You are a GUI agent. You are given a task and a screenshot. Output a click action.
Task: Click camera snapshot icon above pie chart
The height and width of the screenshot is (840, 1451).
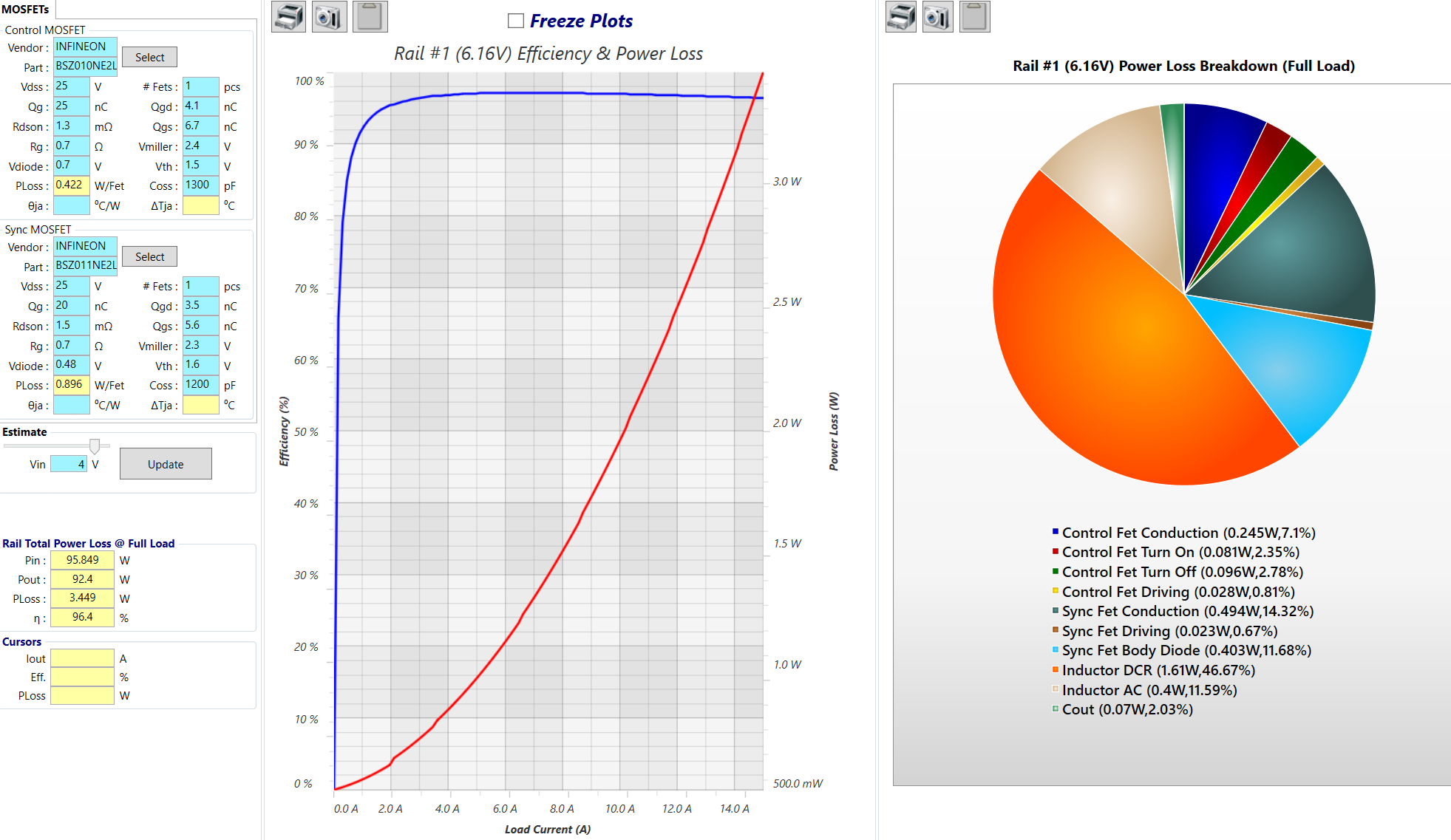pos(937,16)
